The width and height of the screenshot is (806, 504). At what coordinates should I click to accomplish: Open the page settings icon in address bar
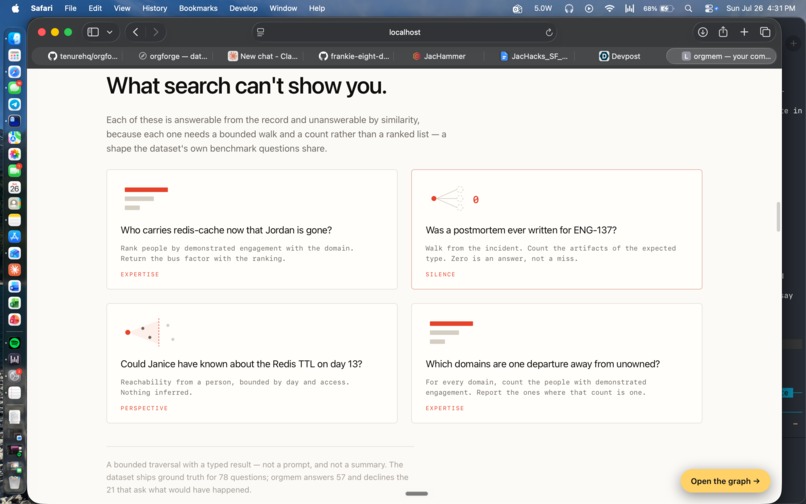(261, 32)
